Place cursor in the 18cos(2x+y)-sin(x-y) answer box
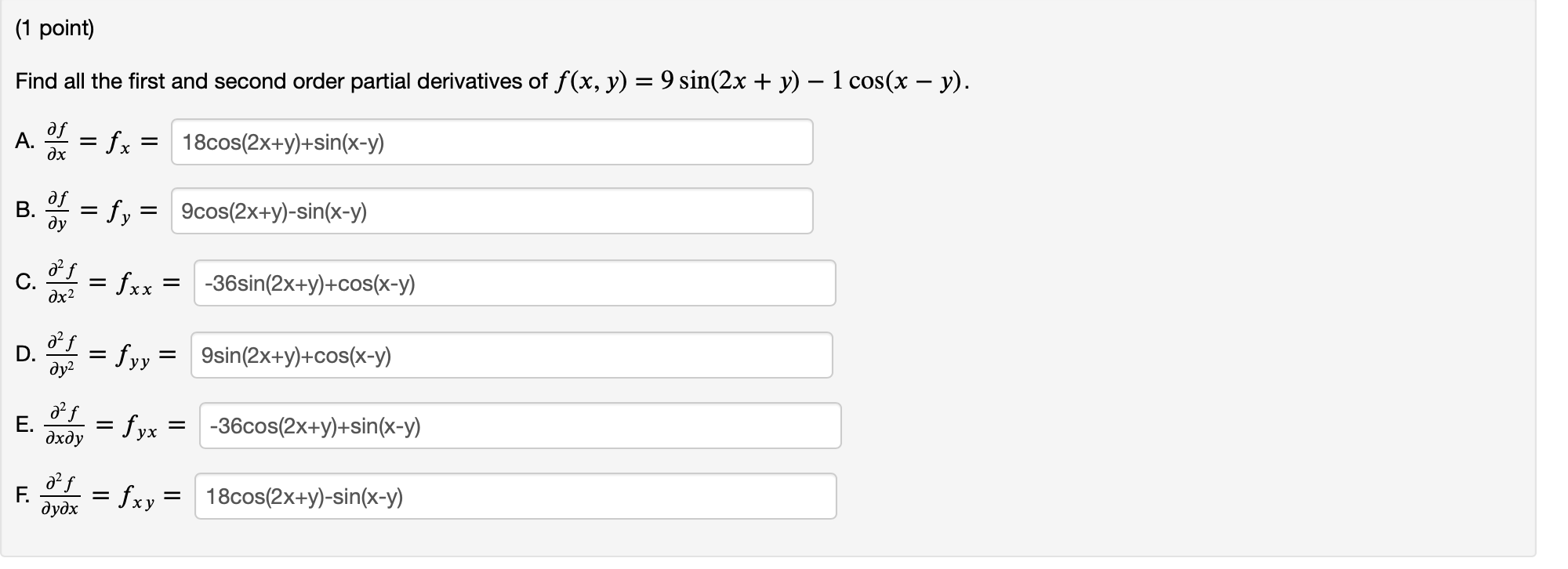Image resolution: width=1568 pixels, height=569 pixels. pos(303,497)
